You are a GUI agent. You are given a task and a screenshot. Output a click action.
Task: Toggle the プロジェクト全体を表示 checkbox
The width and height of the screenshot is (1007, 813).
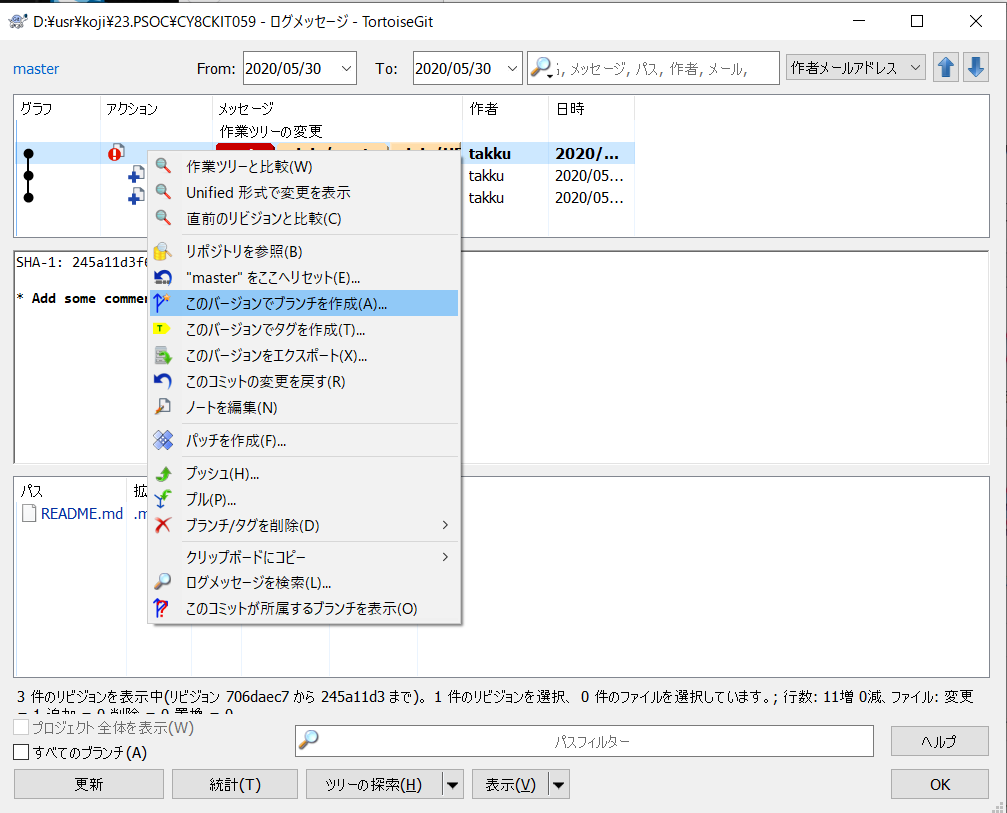pyautogui.click(x=21, y=727)
